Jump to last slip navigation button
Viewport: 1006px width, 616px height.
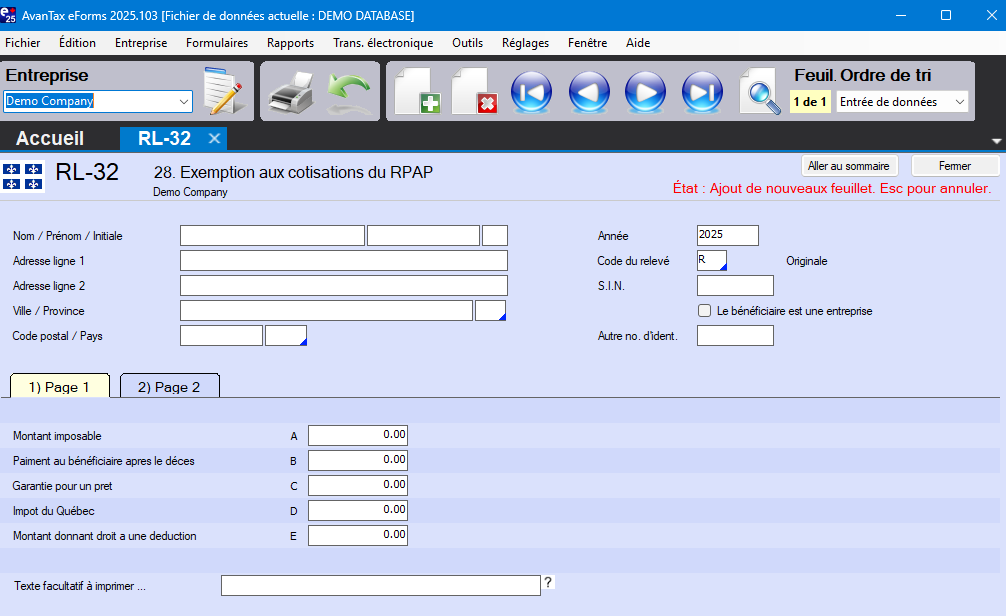click(702, 93)
